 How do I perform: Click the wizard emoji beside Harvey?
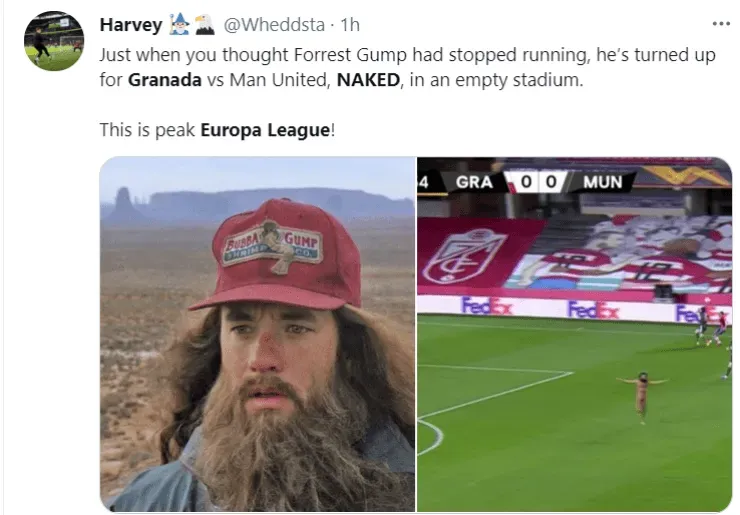click(179, 25)
